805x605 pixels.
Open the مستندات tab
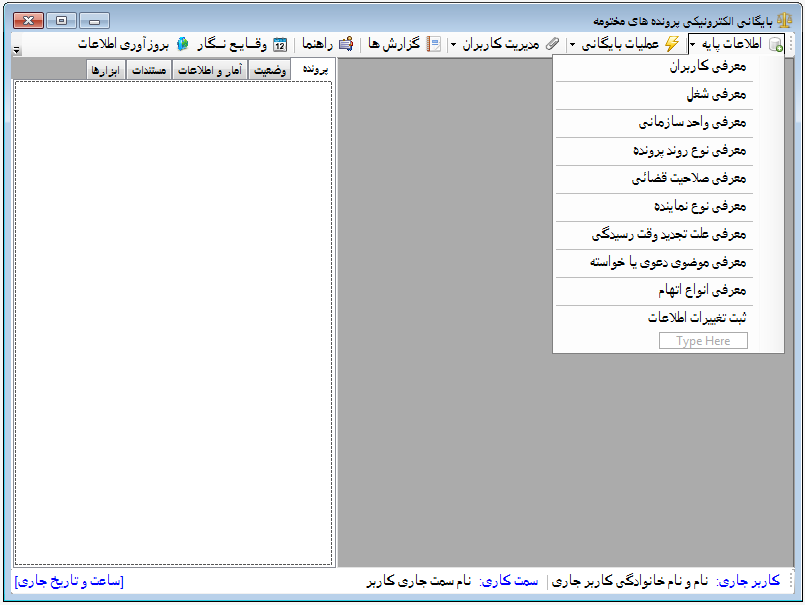pyautogui.click(x=149, y=70)
